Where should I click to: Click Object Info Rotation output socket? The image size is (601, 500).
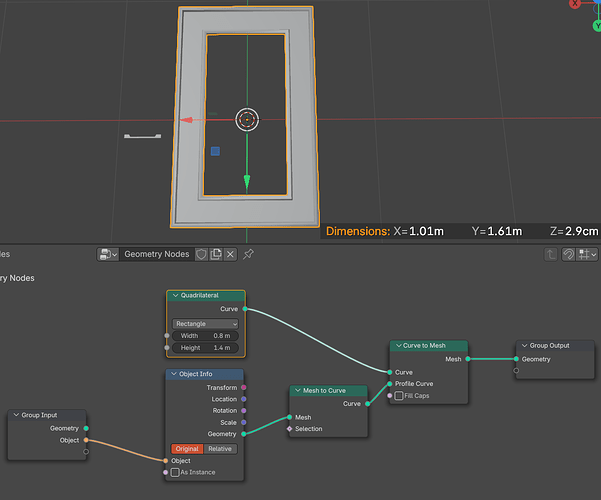244,411
